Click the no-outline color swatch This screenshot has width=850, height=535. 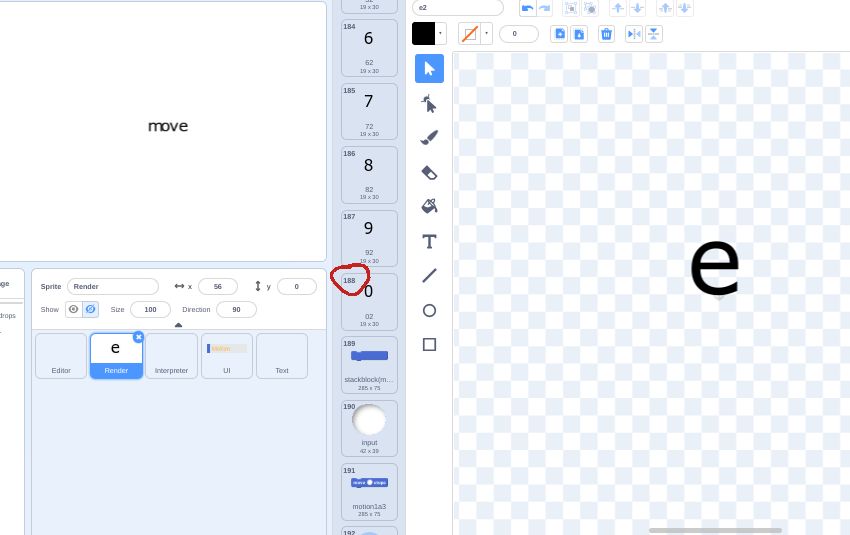(x=469, y=34)
